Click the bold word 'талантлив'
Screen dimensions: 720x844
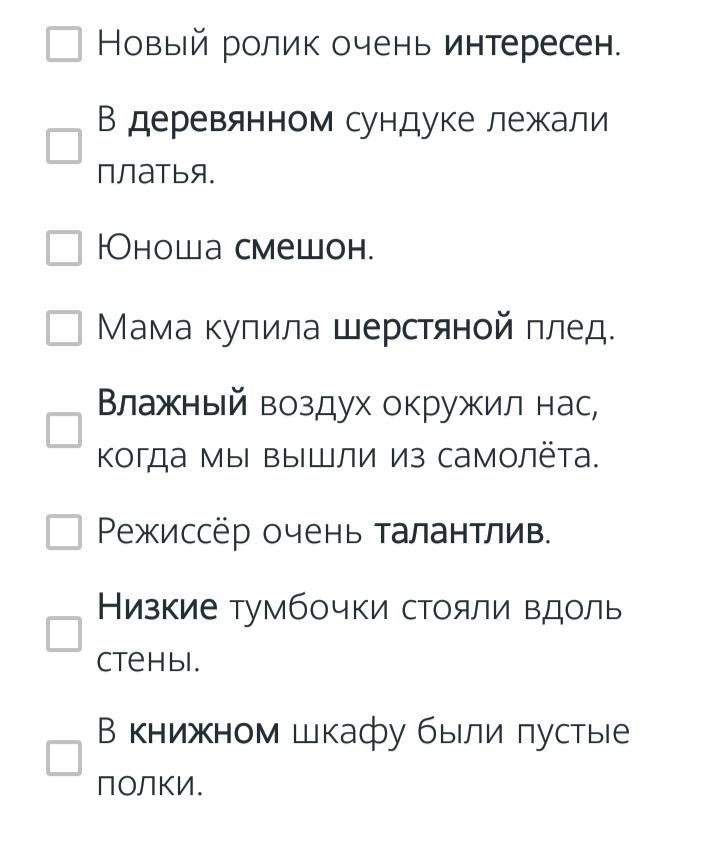point(460,532)
